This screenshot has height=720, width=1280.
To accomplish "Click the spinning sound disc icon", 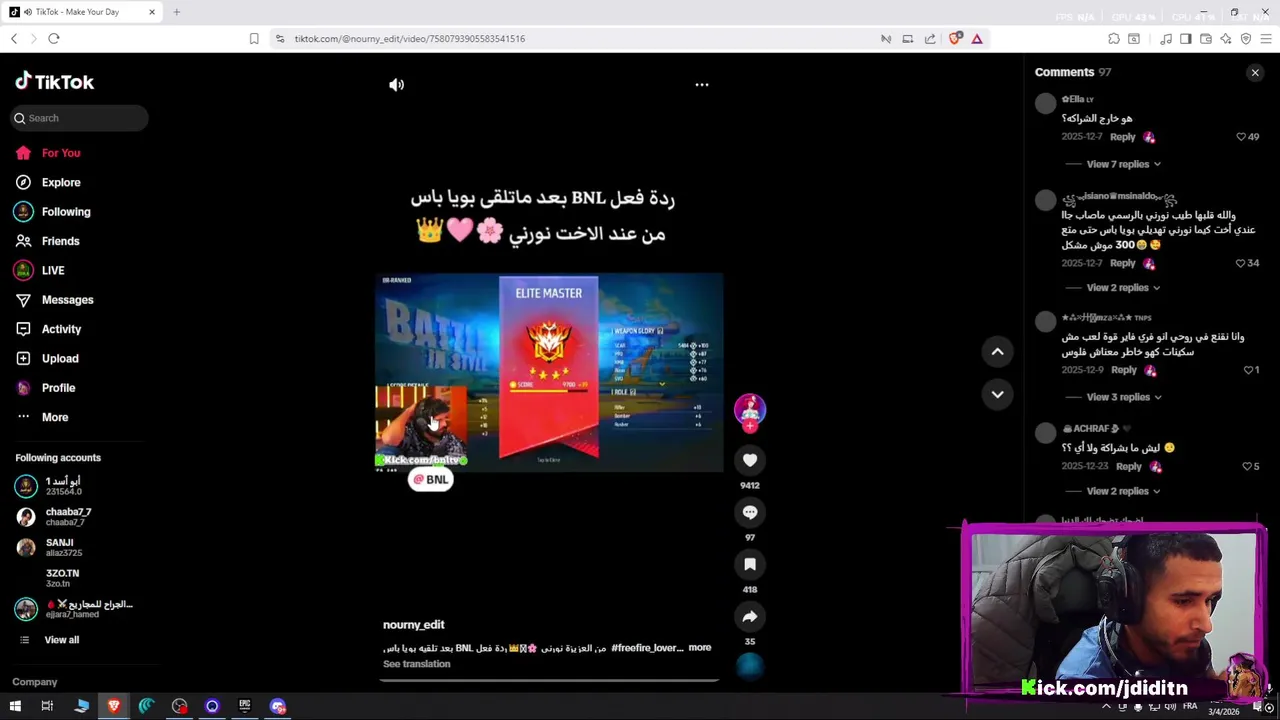I will (750, 666).
